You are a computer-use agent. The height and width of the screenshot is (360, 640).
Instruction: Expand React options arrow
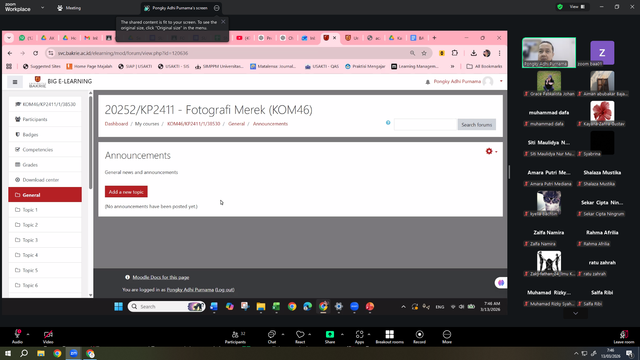coord(310,334)
